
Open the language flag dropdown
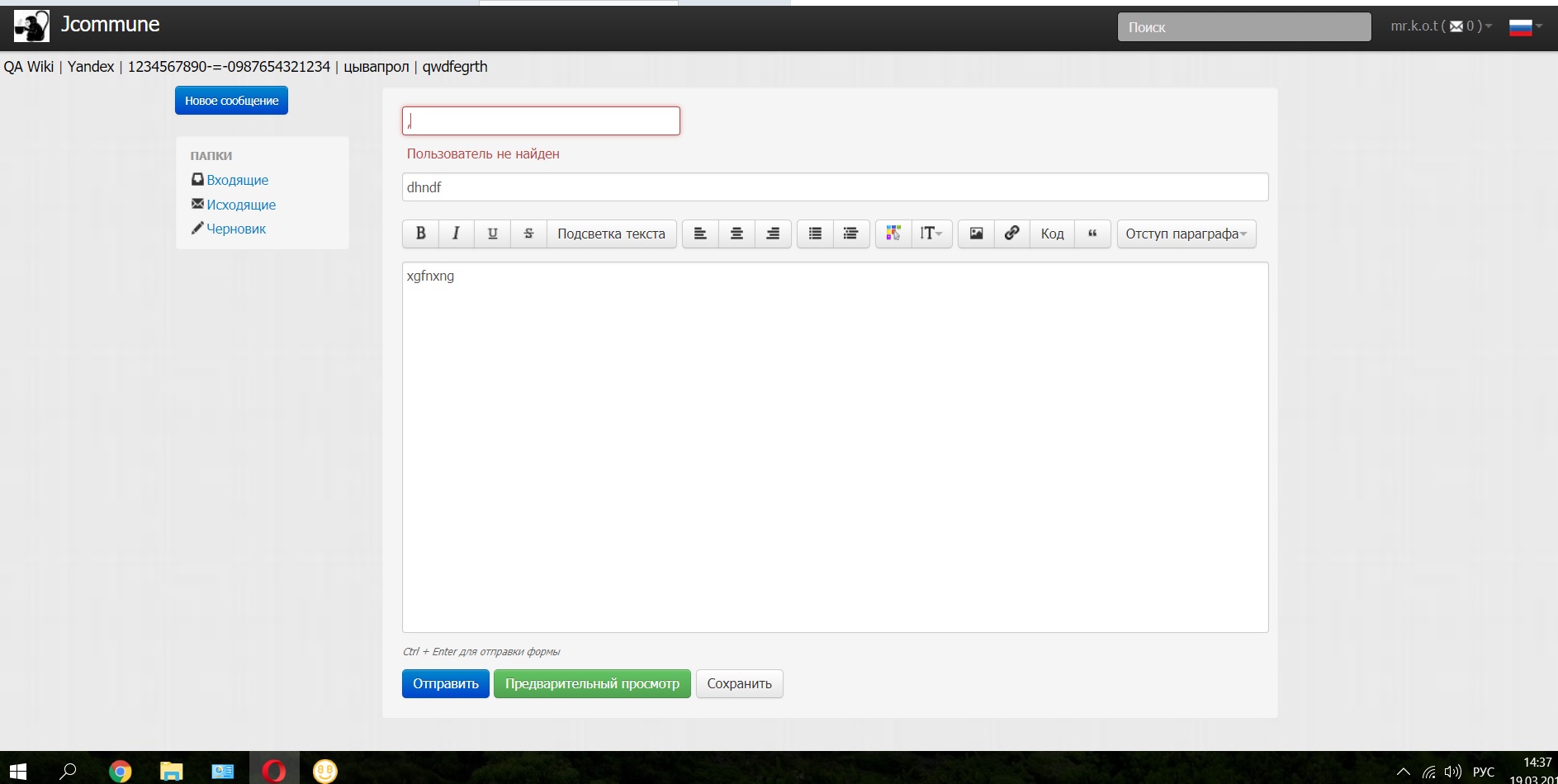pyautogui.click(x=1525, y=26)
